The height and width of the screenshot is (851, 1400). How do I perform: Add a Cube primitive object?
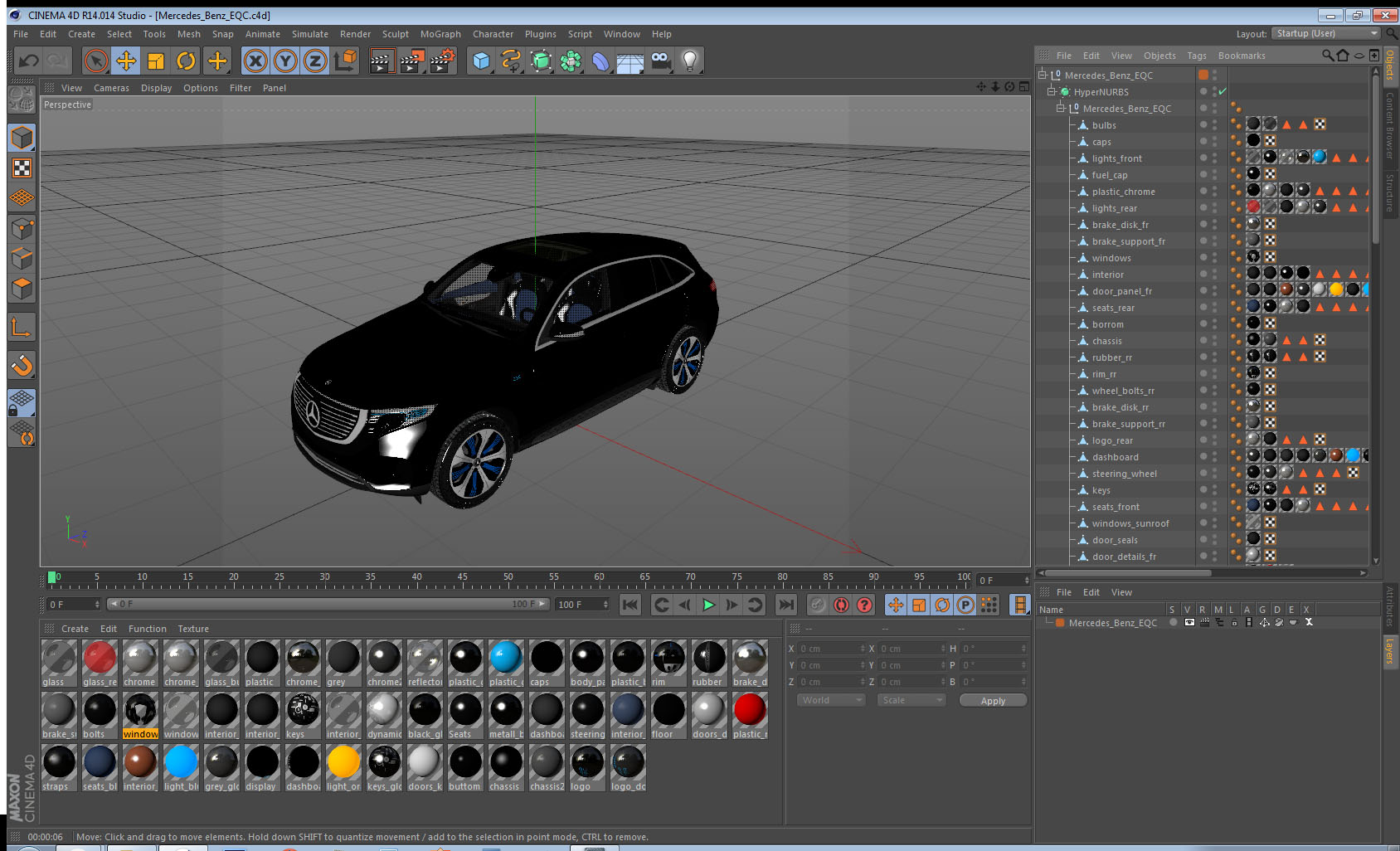[x=481, y=61]
